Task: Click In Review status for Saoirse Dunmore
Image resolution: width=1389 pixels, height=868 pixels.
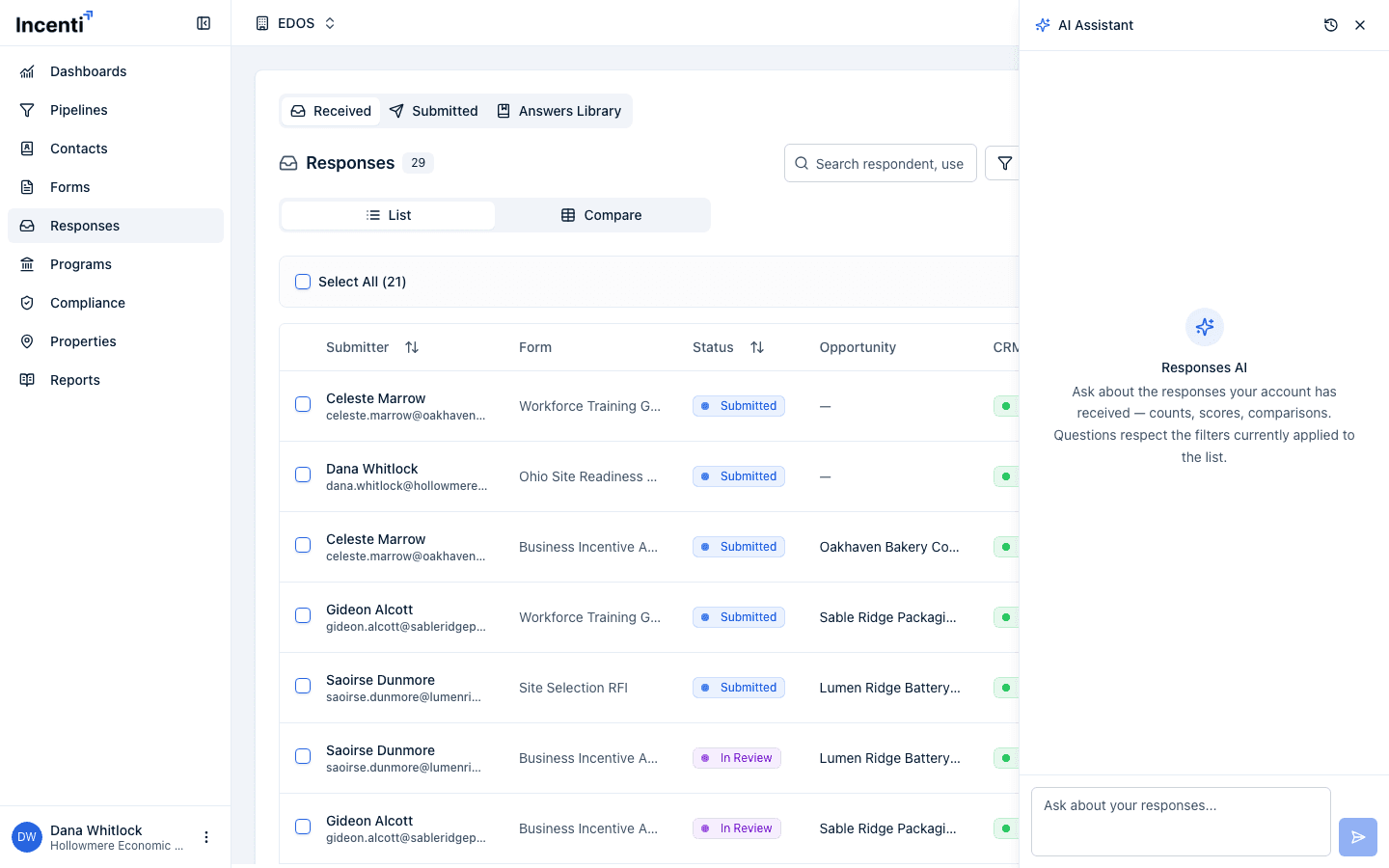Action: tap(737, 758)
